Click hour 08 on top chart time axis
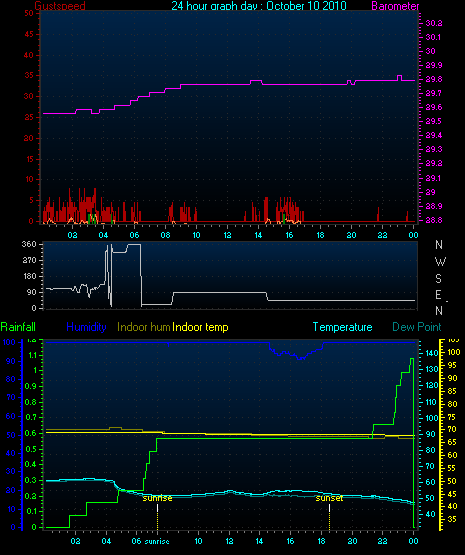This screenshot has width=465, height=555. click(x=165, y=235)
